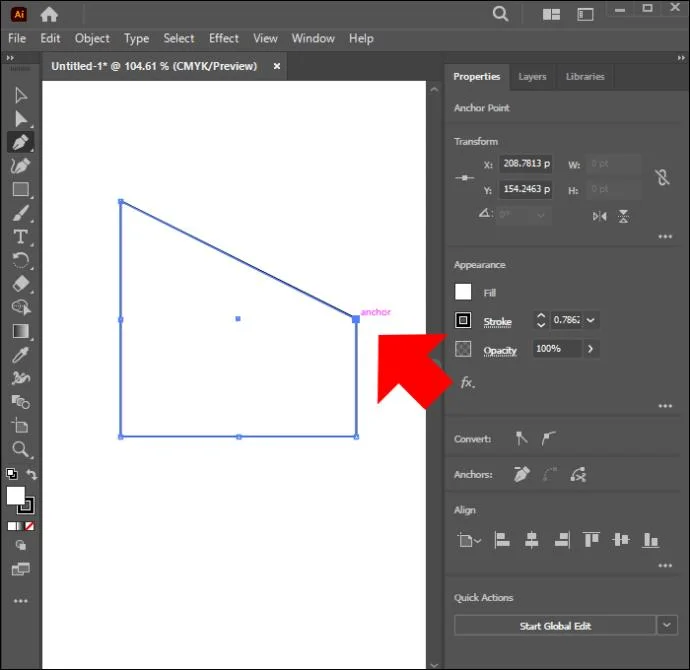Swap fill and stroke colors
690x670 pixels.
pyautogui.click(x=32, y=474)
